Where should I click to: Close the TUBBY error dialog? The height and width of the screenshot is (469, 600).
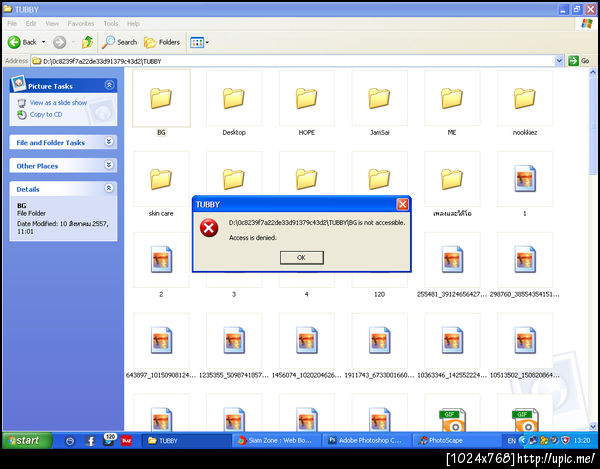[403, 204]
